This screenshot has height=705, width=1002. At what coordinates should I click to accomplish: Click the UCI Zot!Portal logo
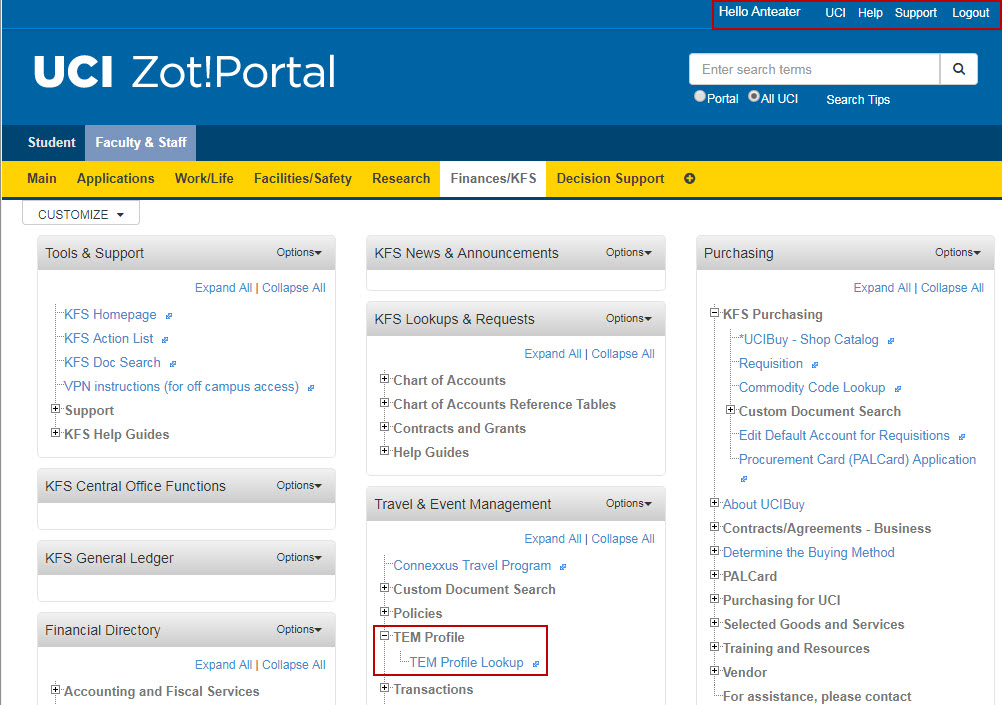[x=185, y=71]
